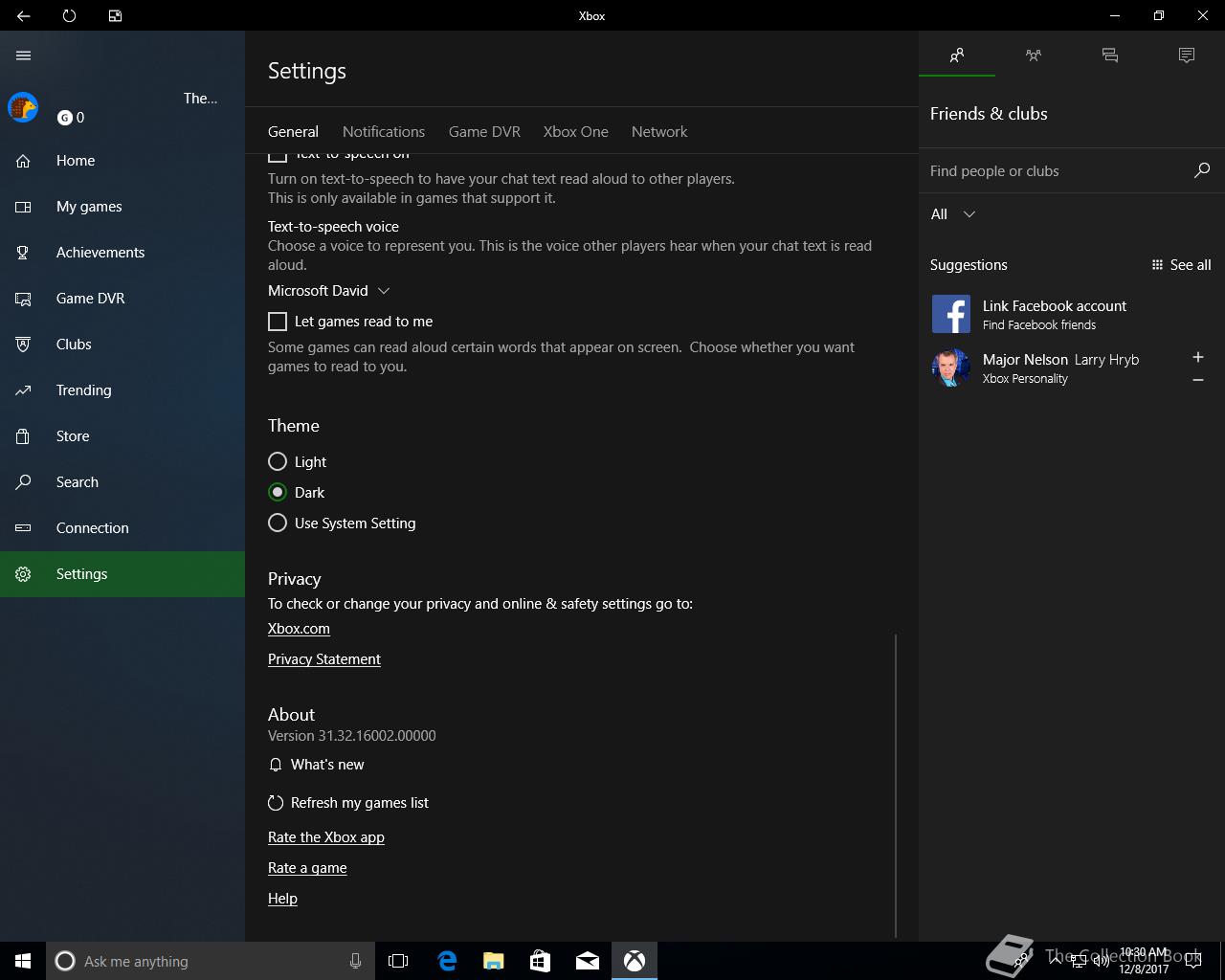Select Use System Setting theme option
The height and width of the screenshot is (980, 1225).
click(278, 523)
